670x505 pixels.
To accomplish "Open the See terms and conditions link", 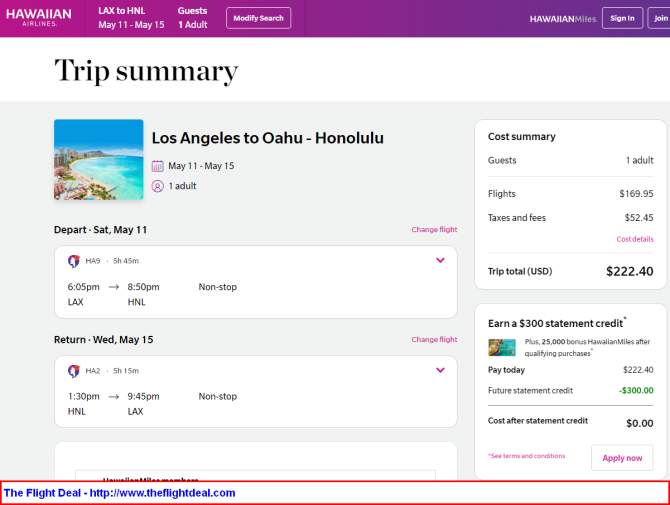I will [x=527, y=456].
